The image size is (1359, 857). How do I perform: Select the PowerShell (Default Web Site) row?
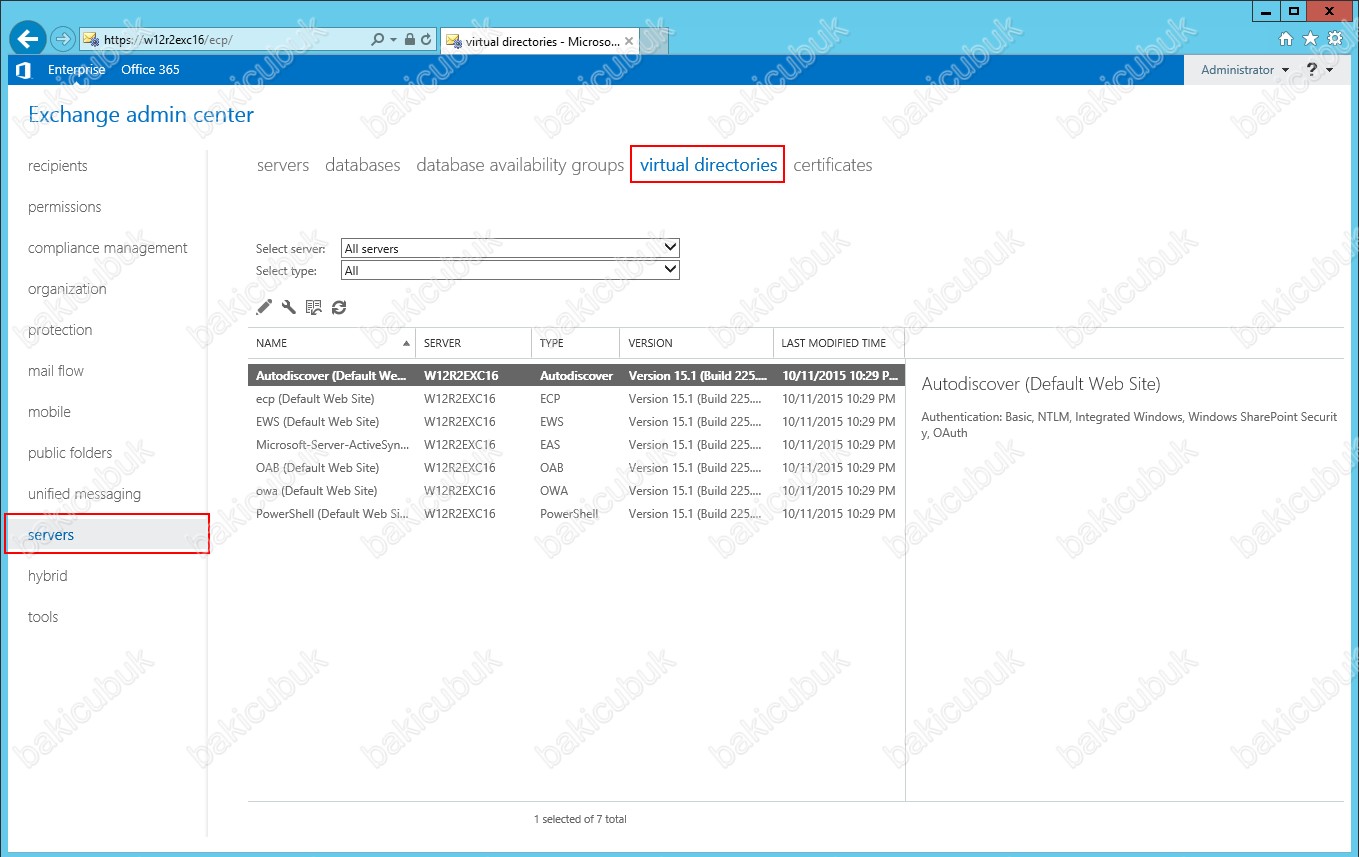tap(576, 514)
